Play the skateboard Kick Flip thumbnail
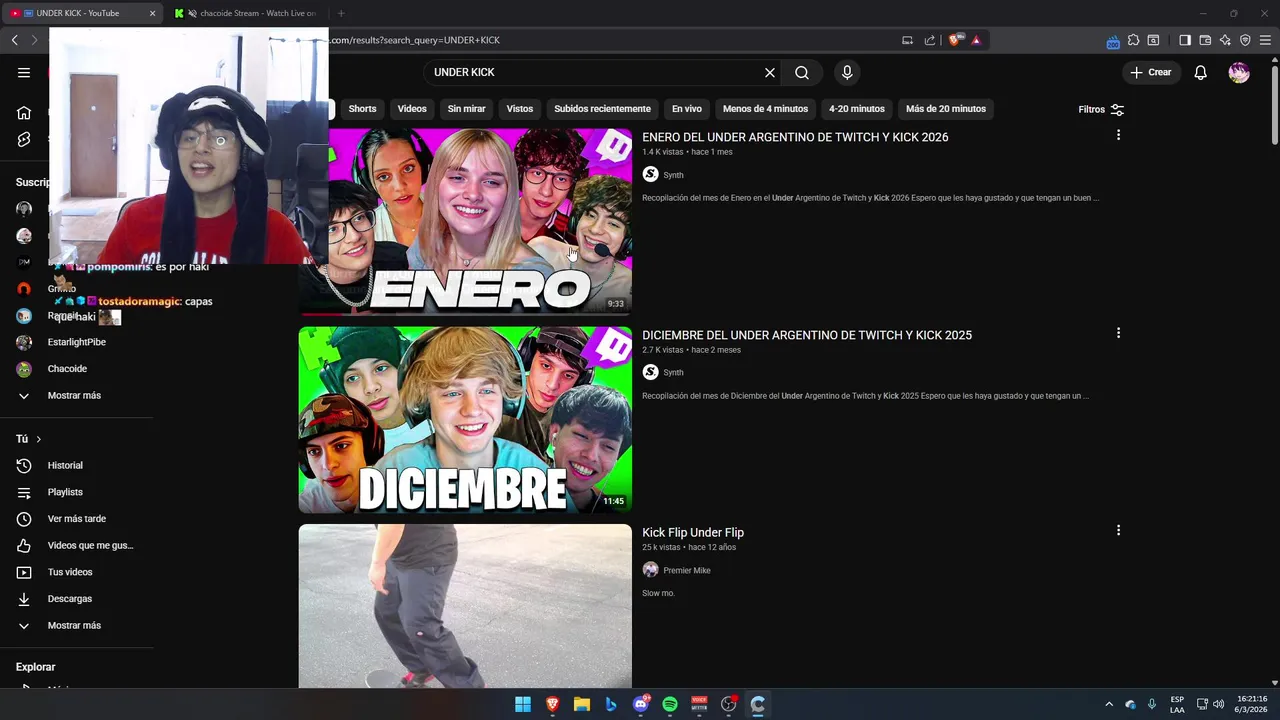 (x=465, y=606)
